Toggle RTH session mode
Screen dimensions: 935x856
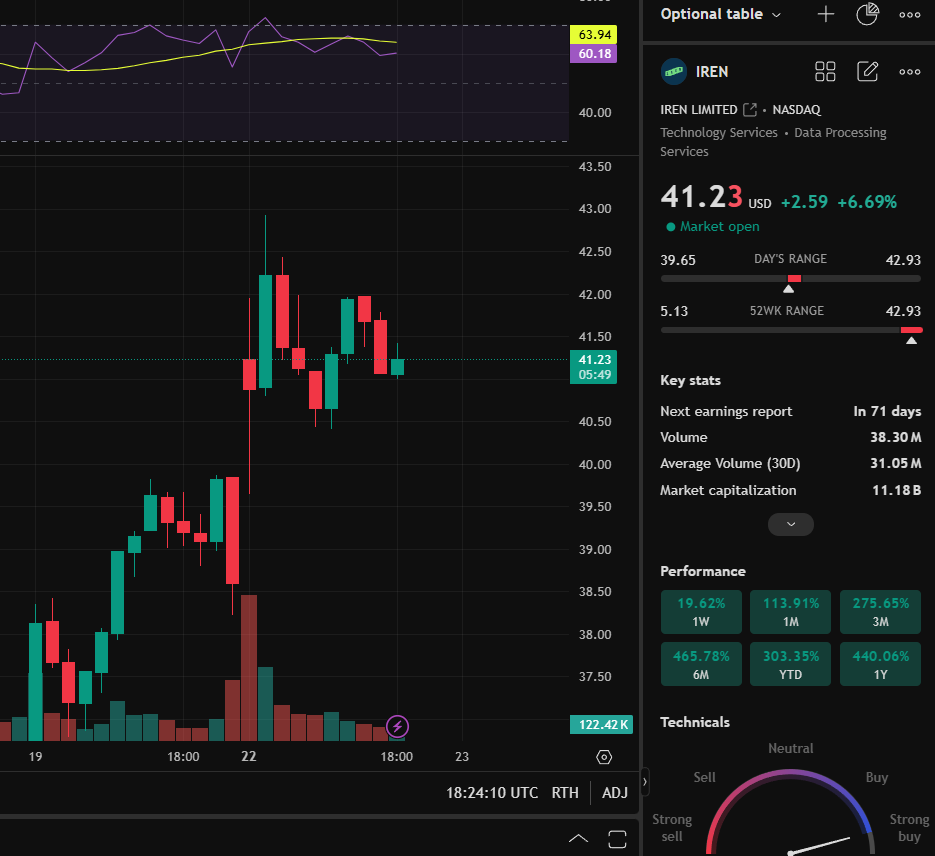click(x=565, y=793)
